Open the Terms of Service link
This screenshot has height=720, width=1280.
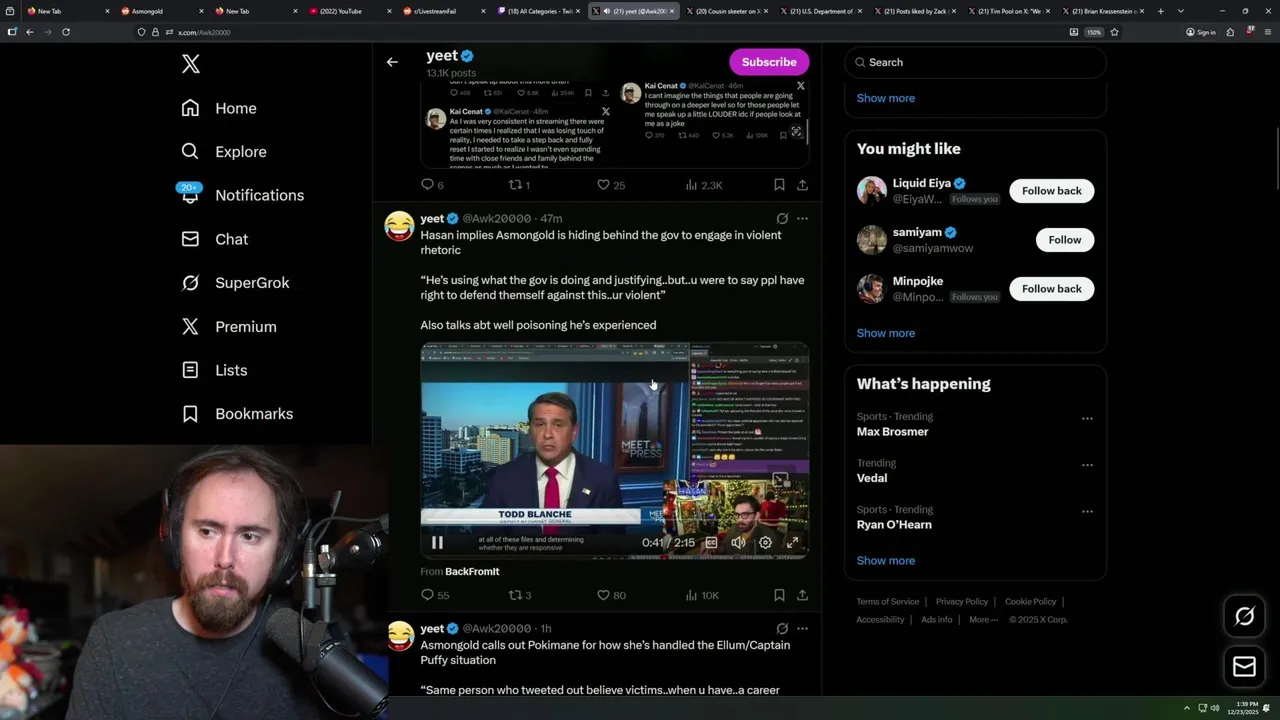click(887, 602)
